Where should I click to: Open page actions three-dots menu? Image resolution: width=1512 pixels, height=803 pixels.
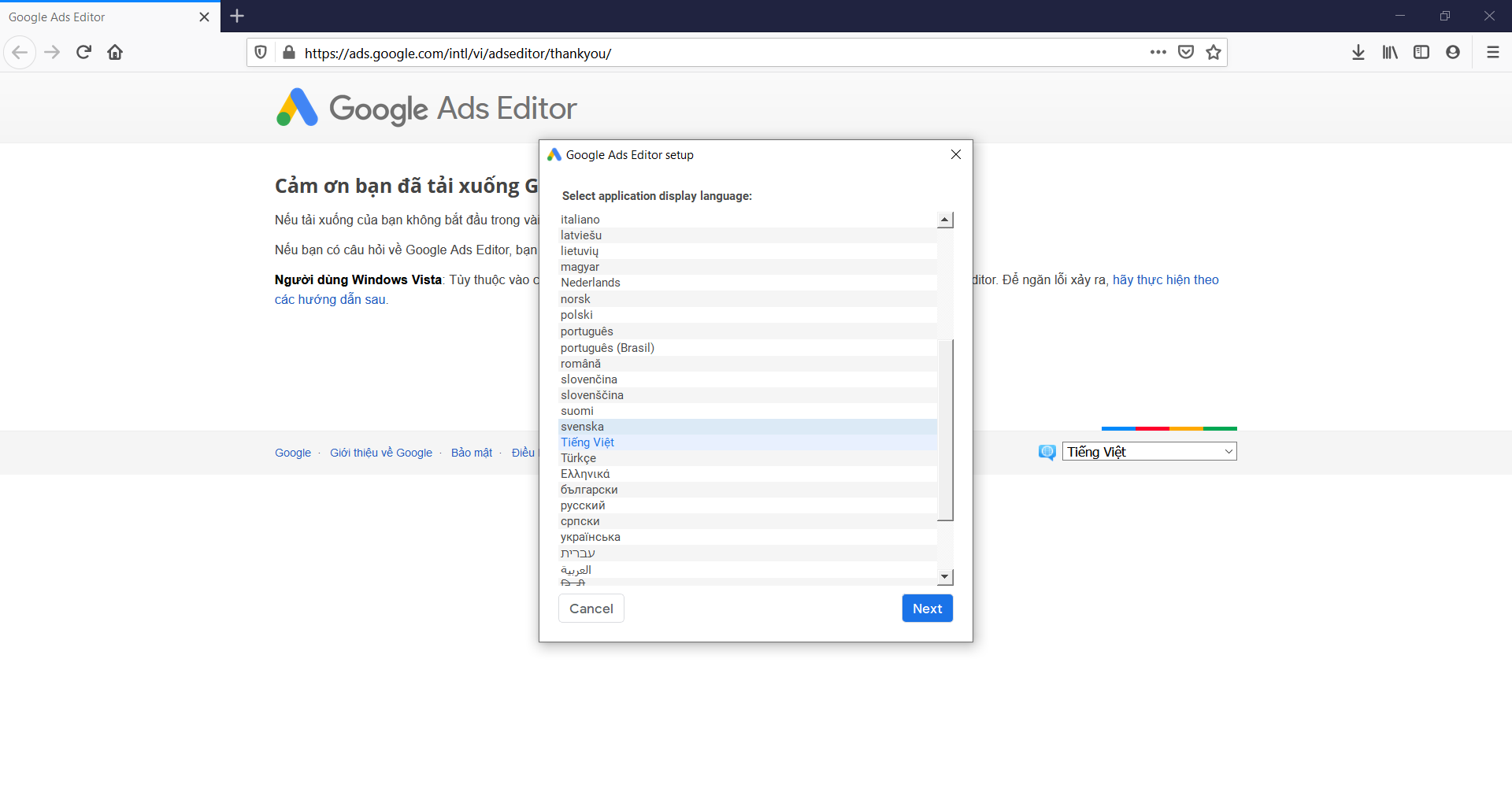(x=1158, y=53)
